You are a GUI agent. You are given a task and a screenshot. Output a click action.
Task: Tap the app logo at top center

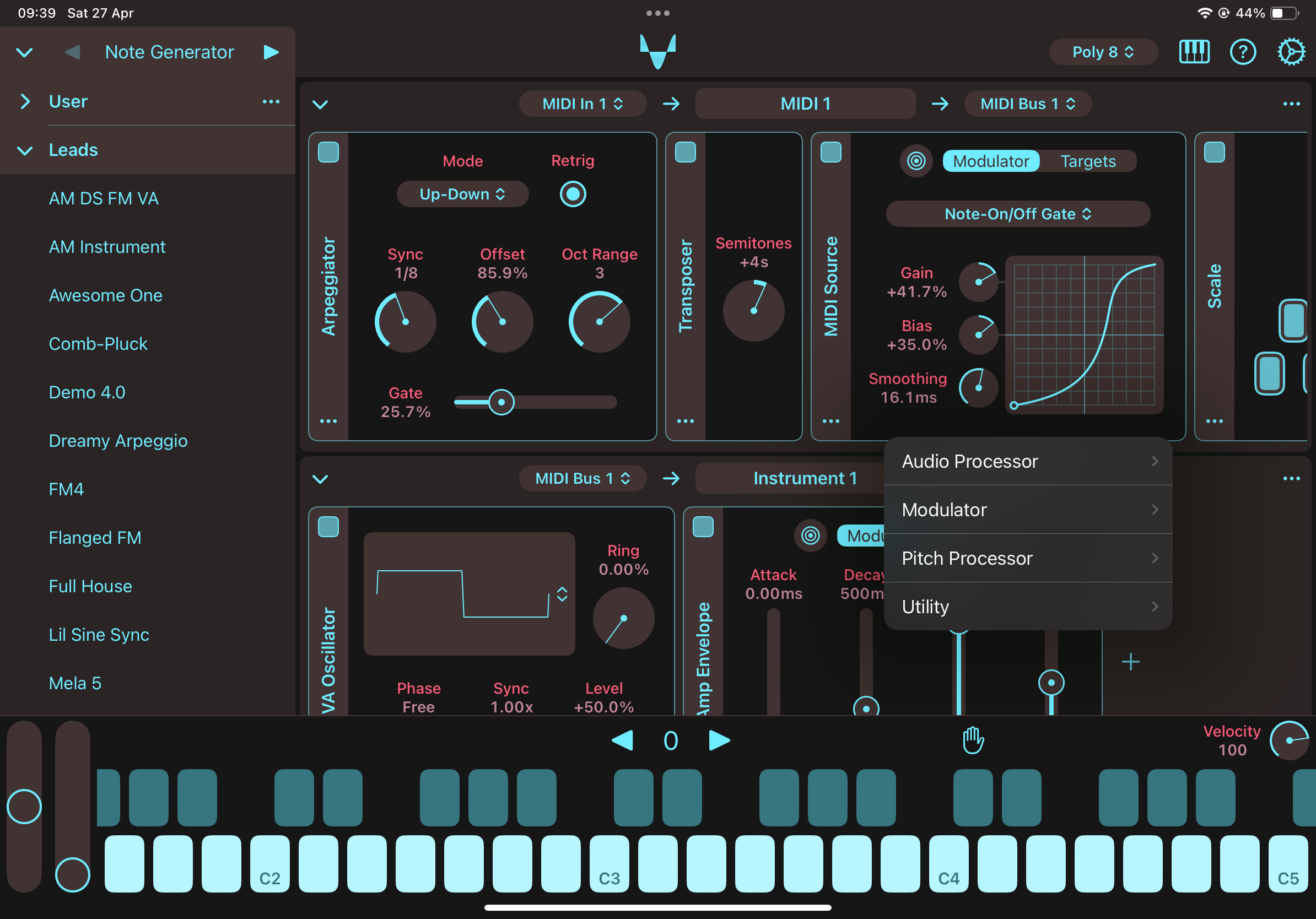(x=658, y=52)
